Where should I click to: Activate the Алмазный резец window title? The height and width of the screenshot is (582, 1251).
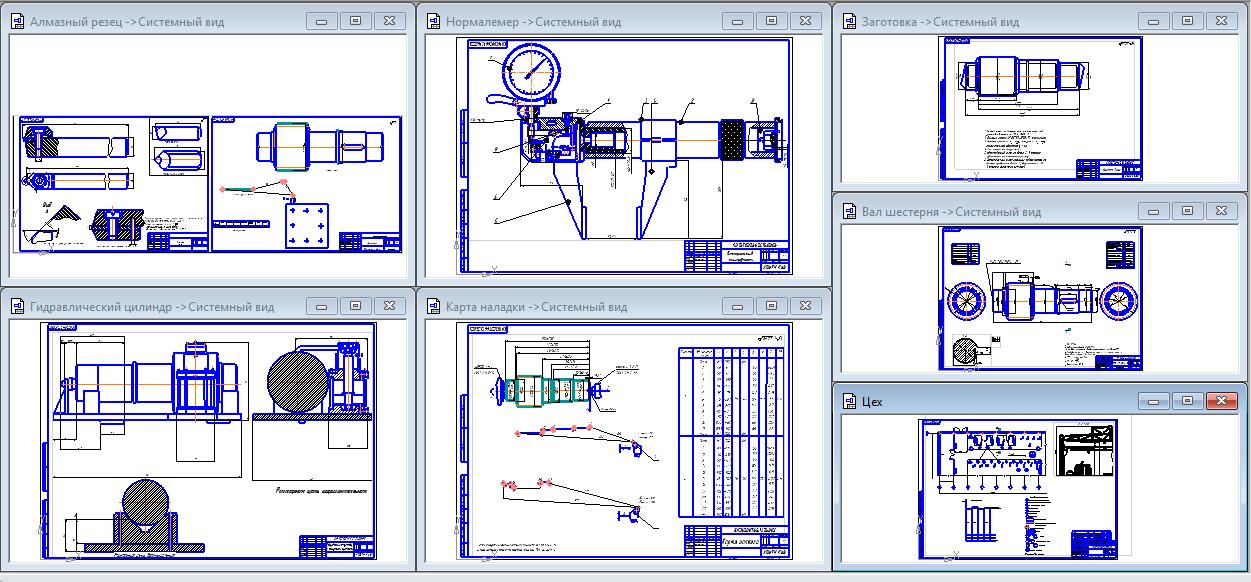[x=127, y=22]
